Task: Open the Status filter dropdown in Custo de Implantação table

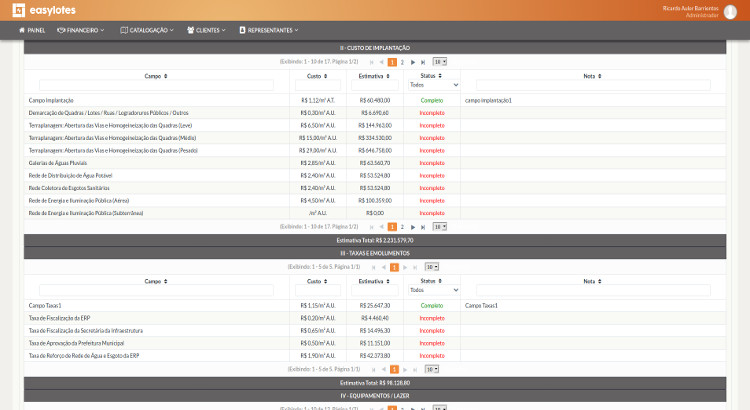Action: pos(433,85)
